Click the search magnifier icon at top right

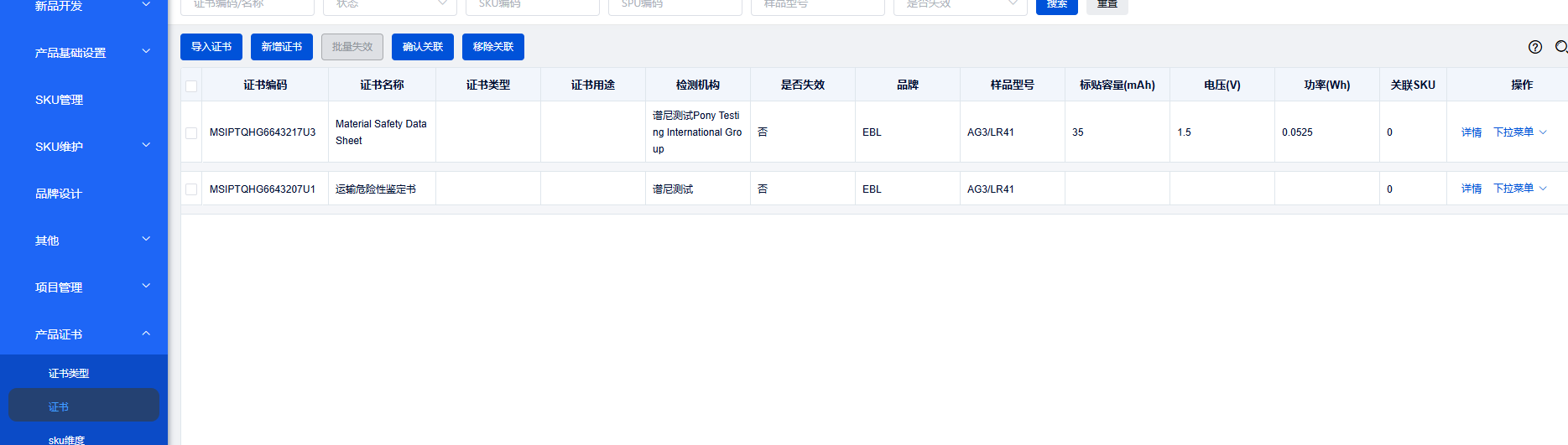click(x=1560, y=47)
